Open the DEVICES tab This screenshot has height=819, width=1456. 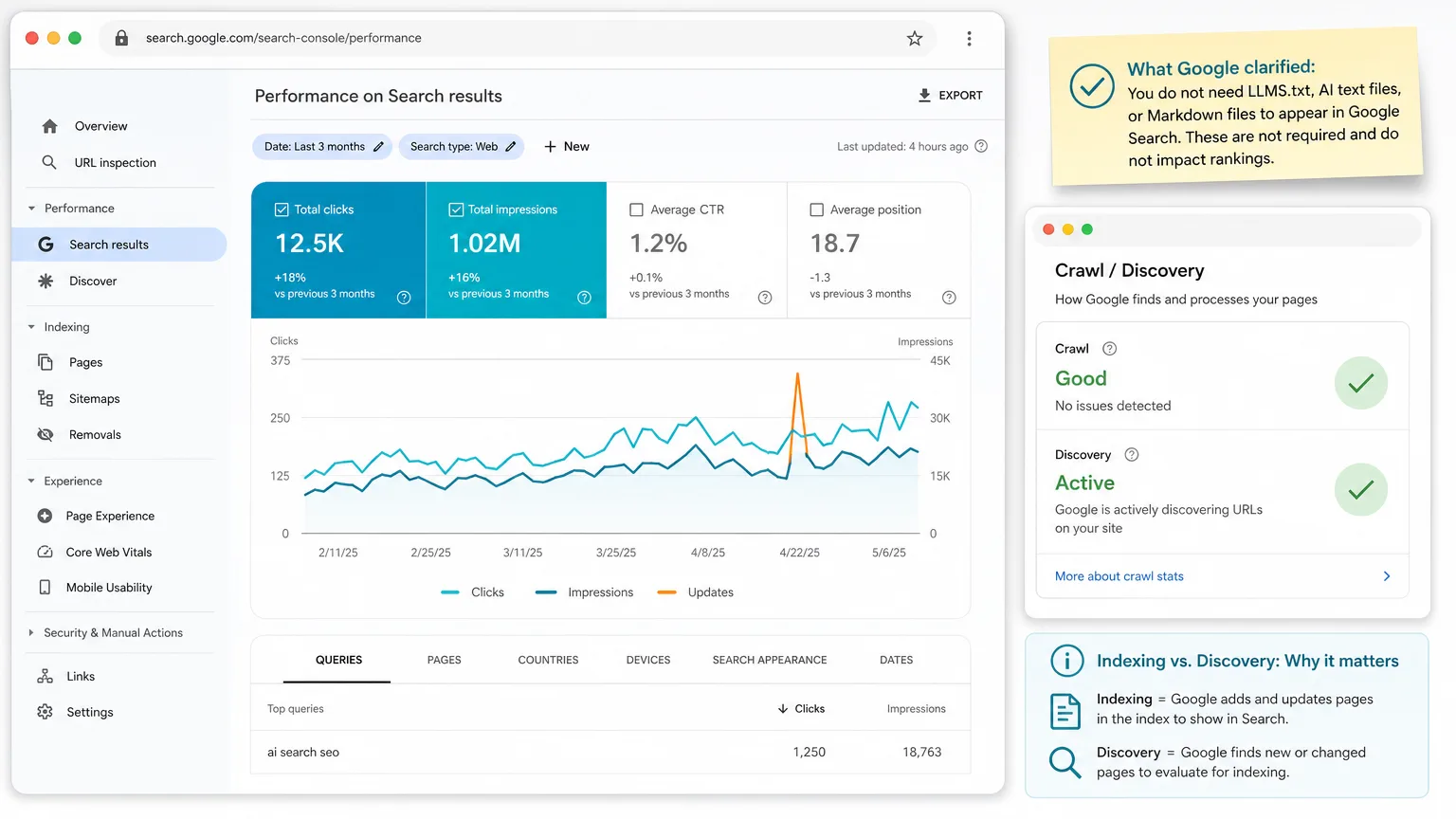pos(648,660)
